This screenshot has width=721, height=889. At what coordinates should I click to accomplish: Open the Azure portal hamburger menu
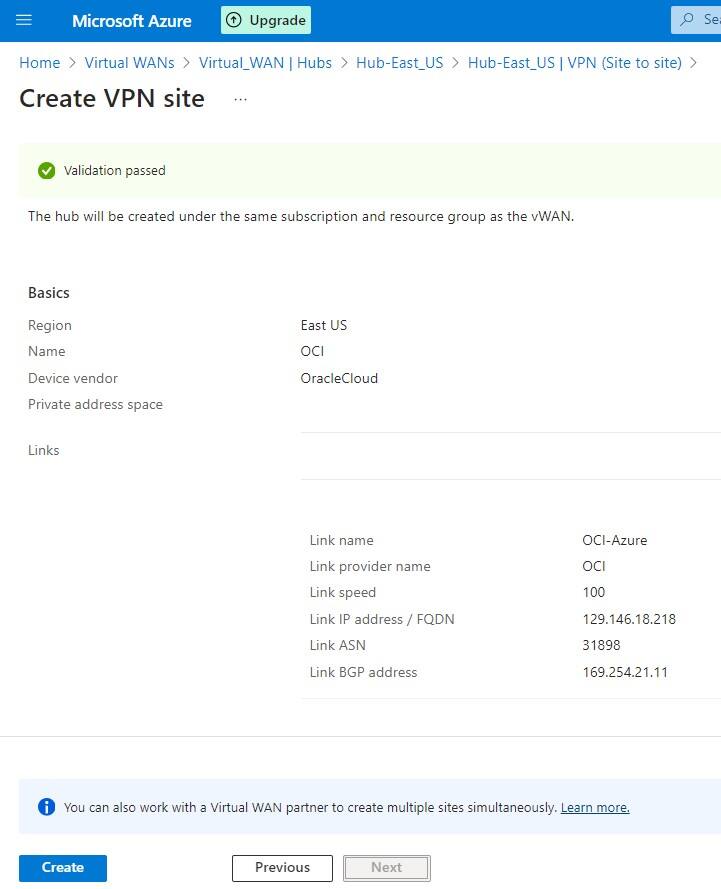(x=23, y=20)
